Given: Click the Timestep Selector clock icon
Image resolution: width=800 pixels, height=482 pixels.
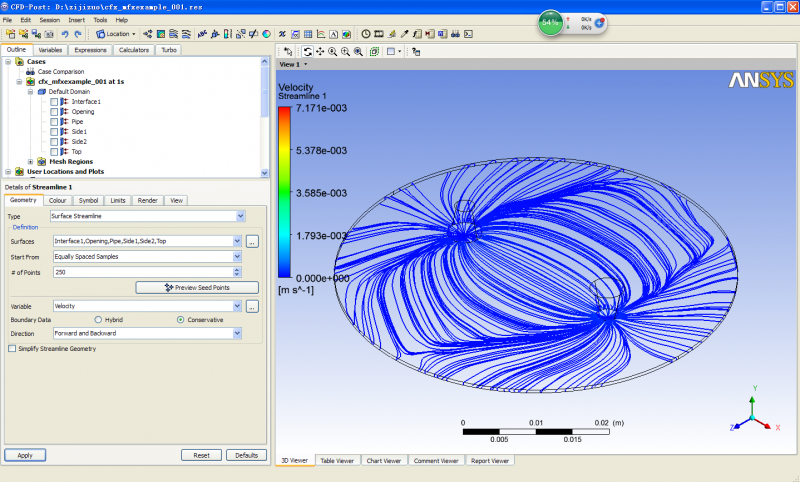Looking at the screenshot, I should (x=366, y=33).
